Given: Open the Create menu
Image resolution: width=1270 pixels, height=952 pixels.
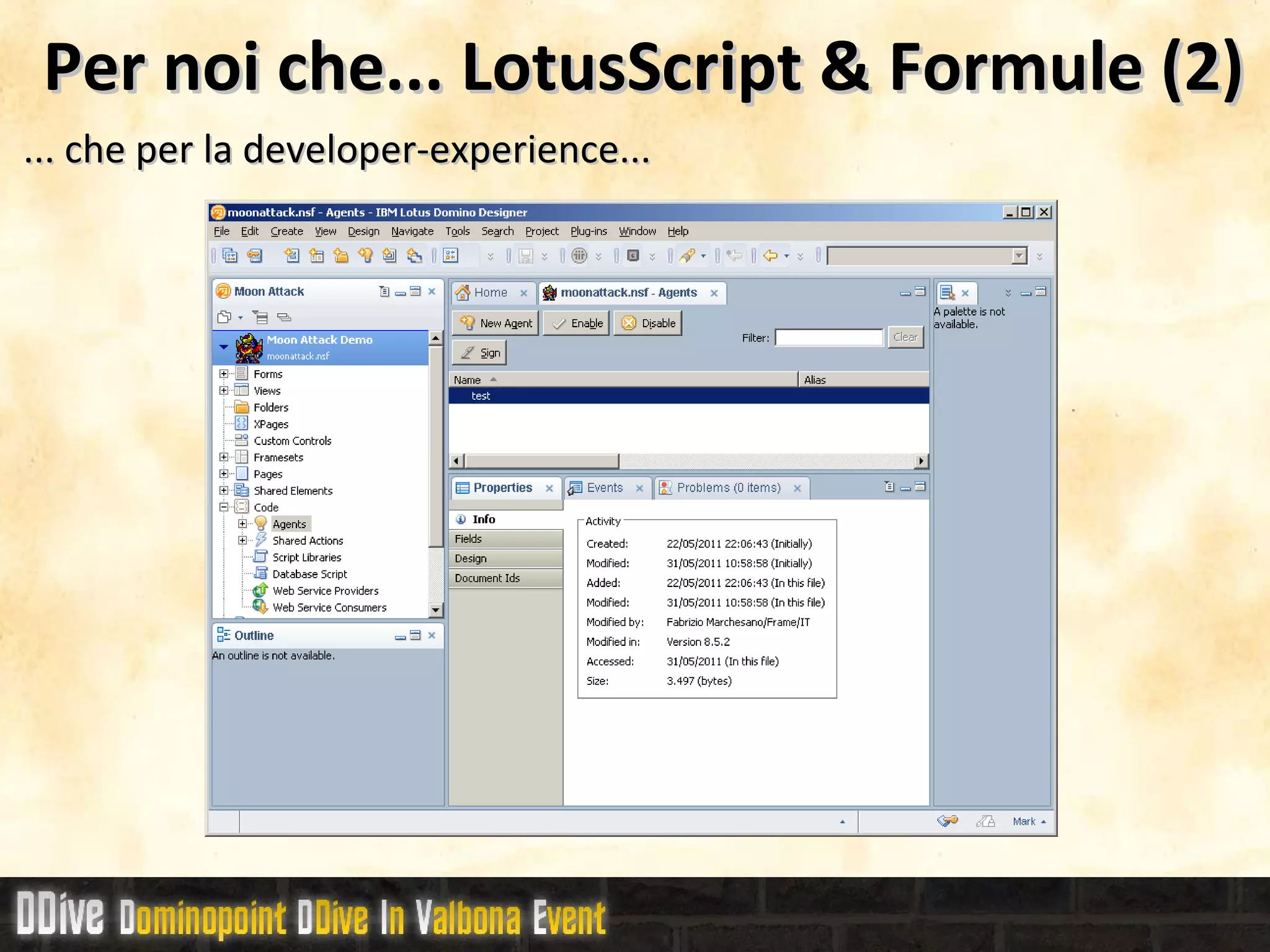Looking at the screenshot, I should [x=286, y=231].
